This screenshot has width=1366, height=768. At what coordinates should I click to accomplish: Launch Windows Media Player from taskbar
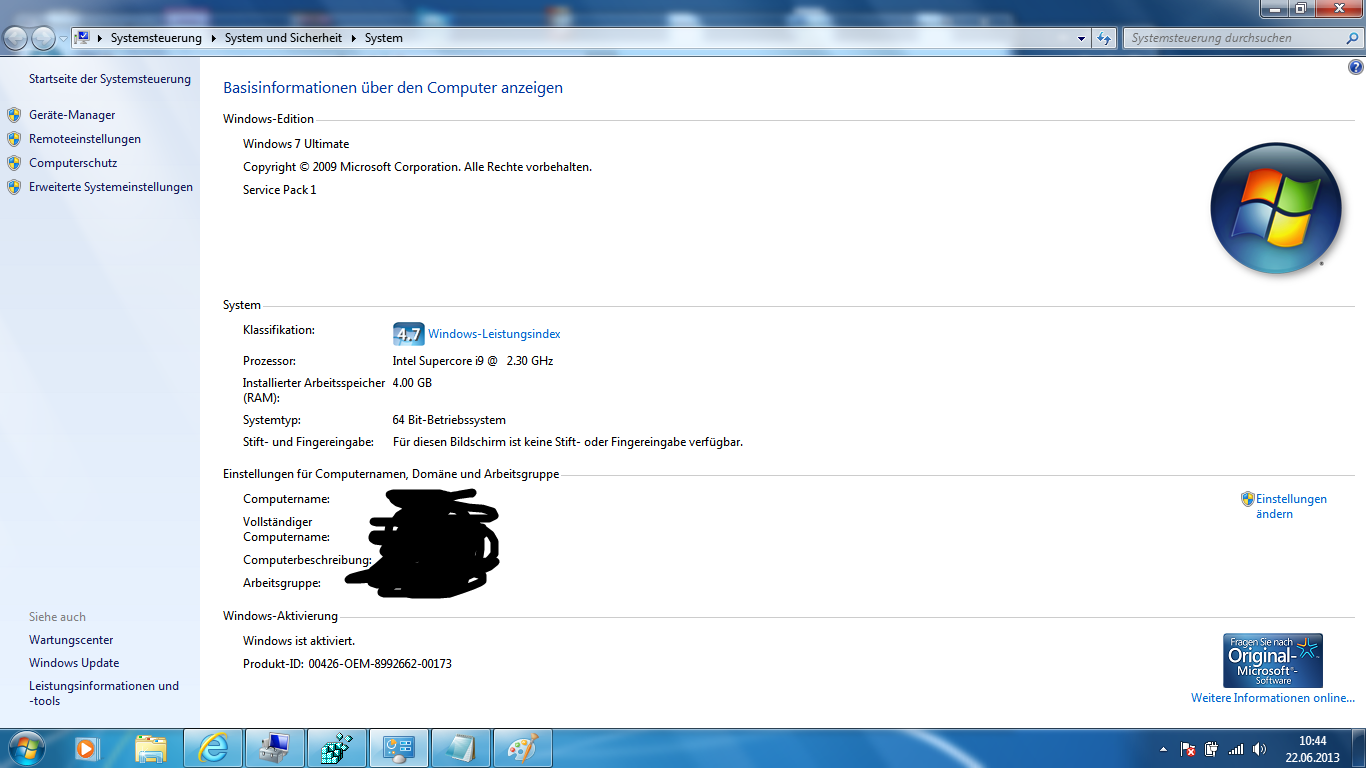87,748
